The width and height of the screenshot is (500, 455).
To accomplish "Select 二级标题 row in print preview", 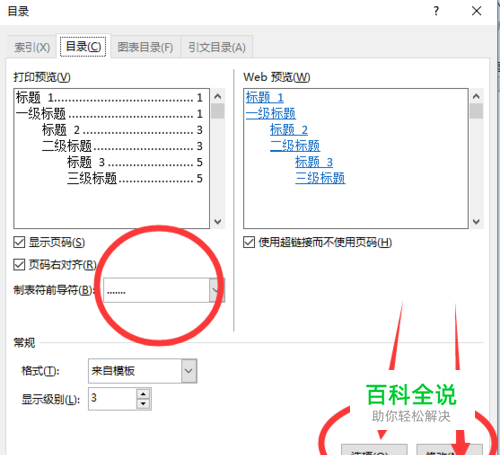I will click(122, 146).
